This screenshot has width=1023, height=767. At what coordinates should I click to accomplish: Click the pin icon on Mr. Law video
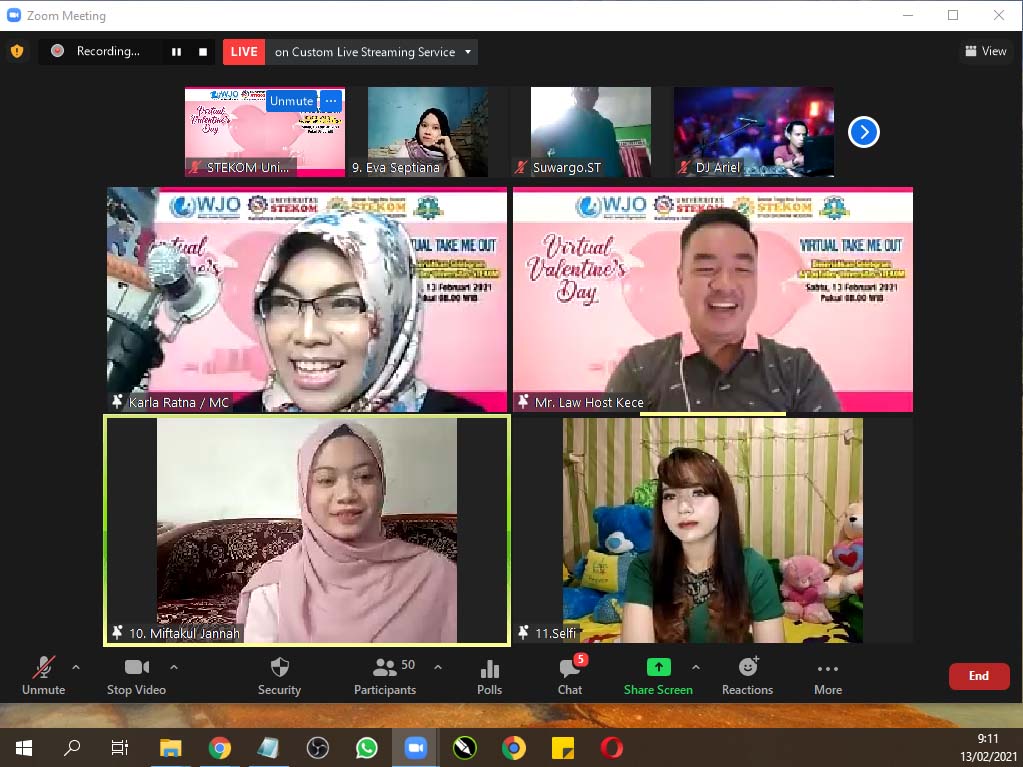click(x=523, y=402)
